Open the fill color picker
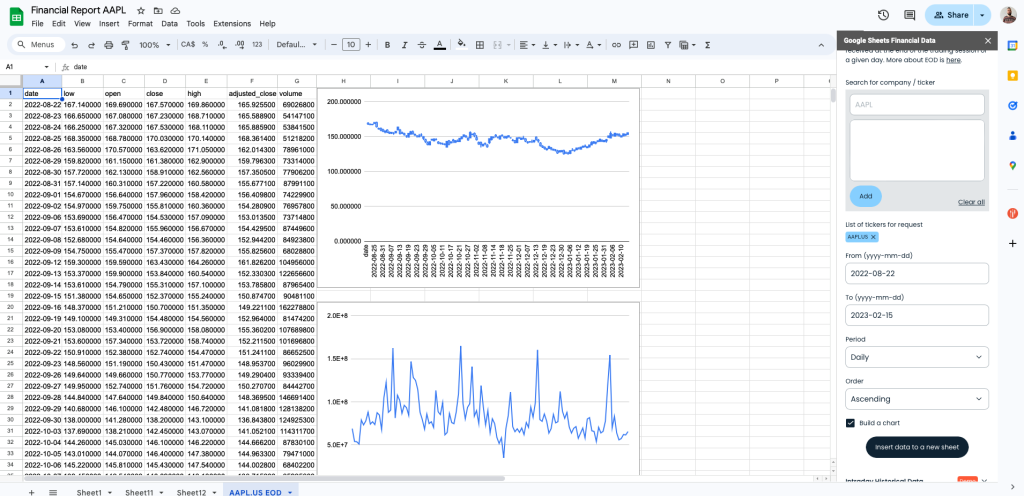The width and height of the screenshot is (1024, 496). click(x=462, y=45)
